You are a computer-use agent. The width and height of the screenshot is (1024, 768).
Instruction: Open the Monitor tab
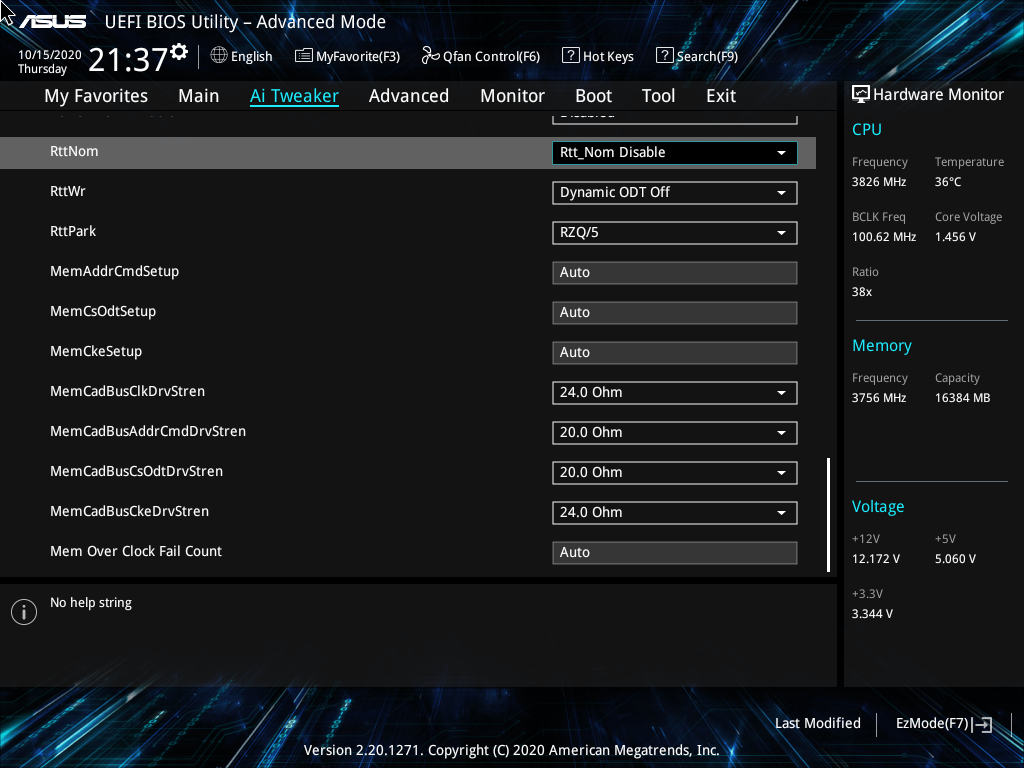(512, 96)
